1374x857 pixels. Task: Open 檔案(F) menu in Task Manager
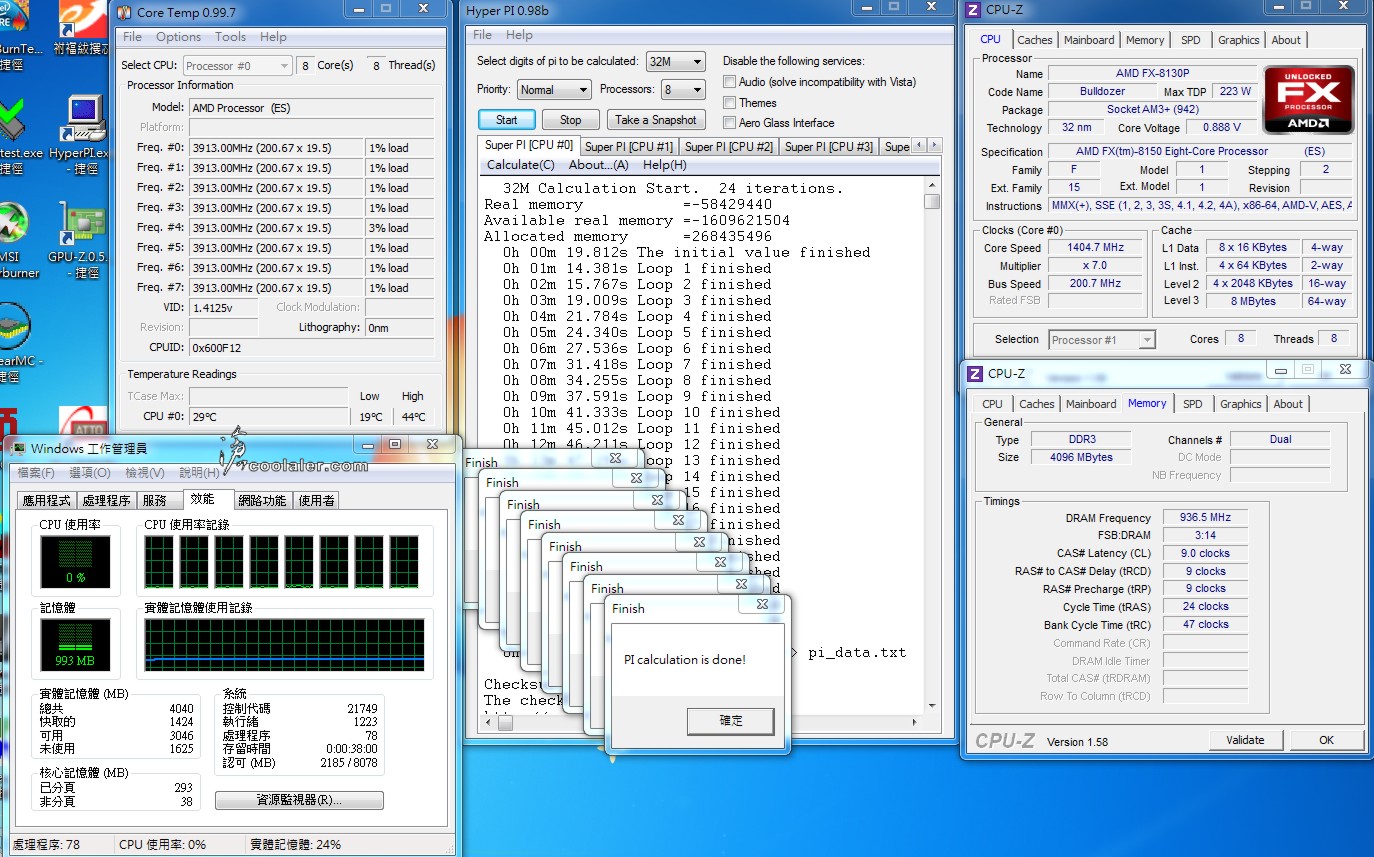[36, 472]
